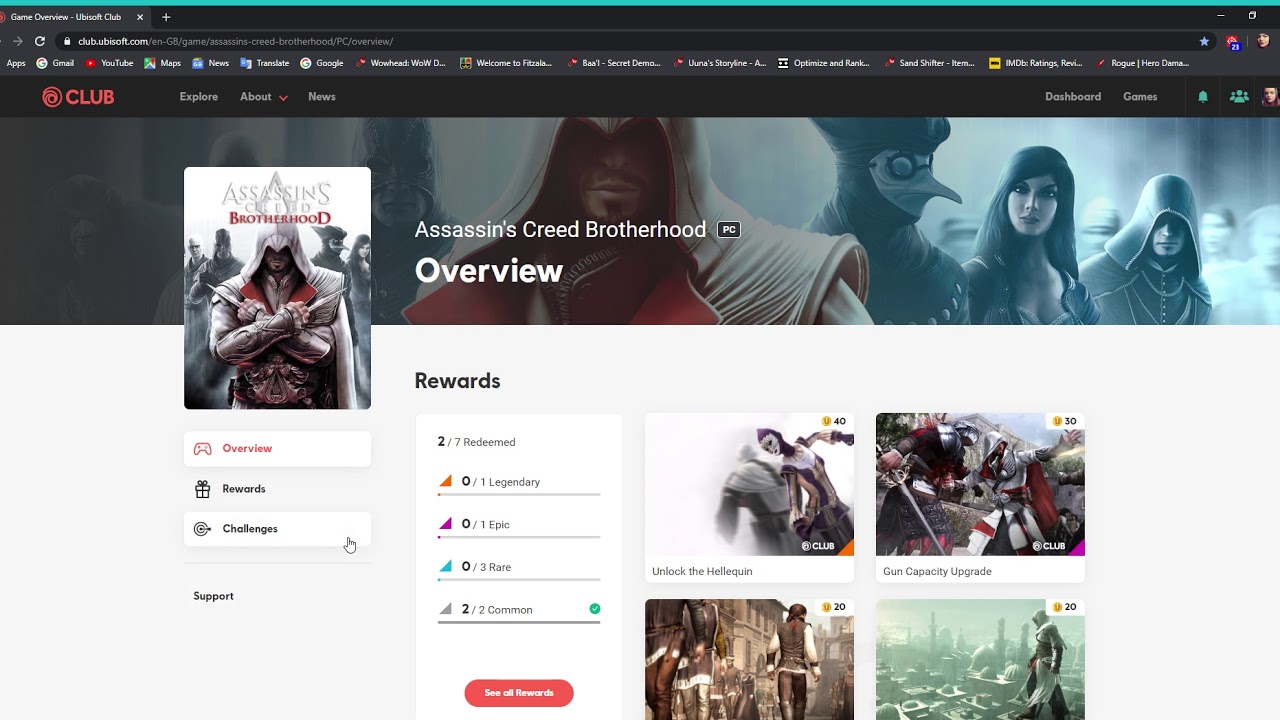Viewport: 1280px width, 720px height.
Task: Click the See all Rewards button
Action: 518,693
